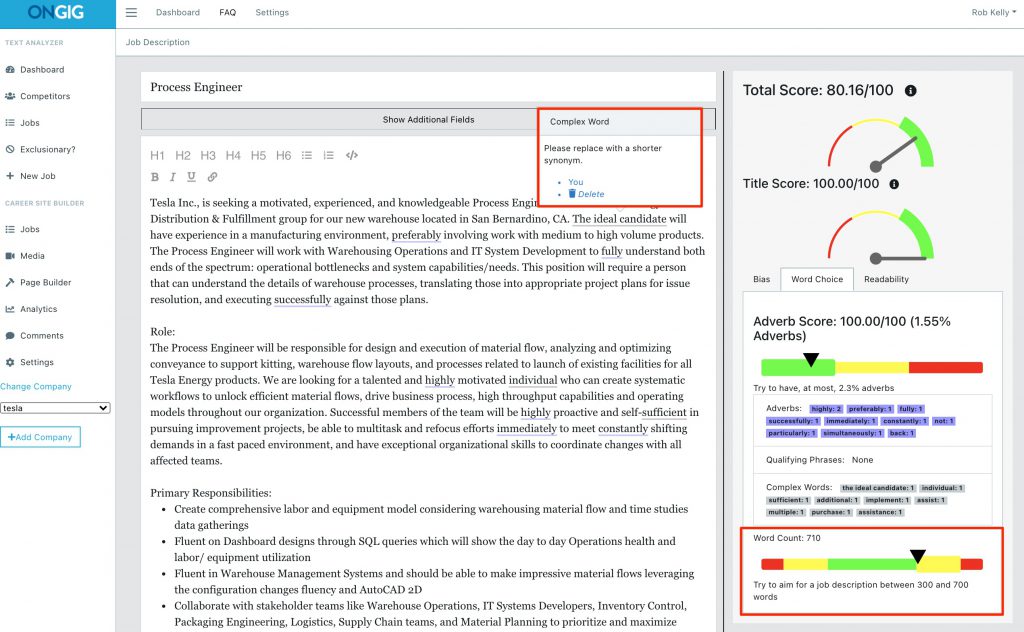
Task: Click info icon beside Title Score
Action: pyautogui.click(x=894, y=184)
